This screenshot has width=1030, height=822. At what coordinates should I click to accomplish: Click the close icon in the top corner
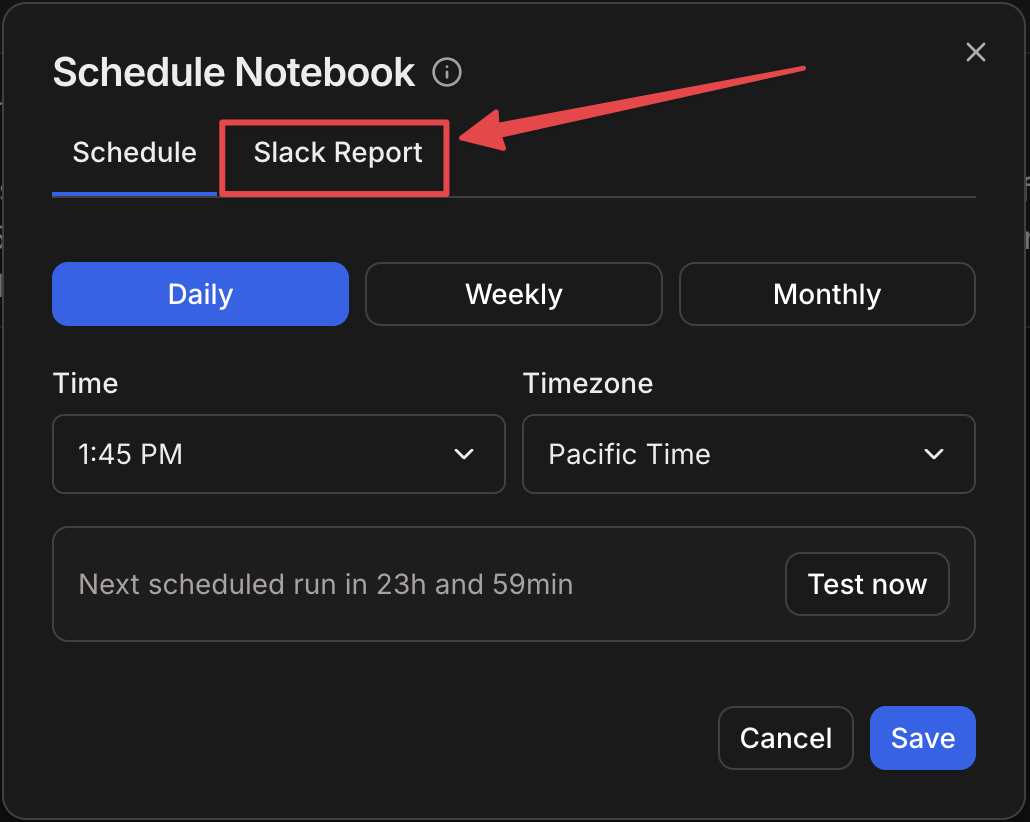pos(975,52)
